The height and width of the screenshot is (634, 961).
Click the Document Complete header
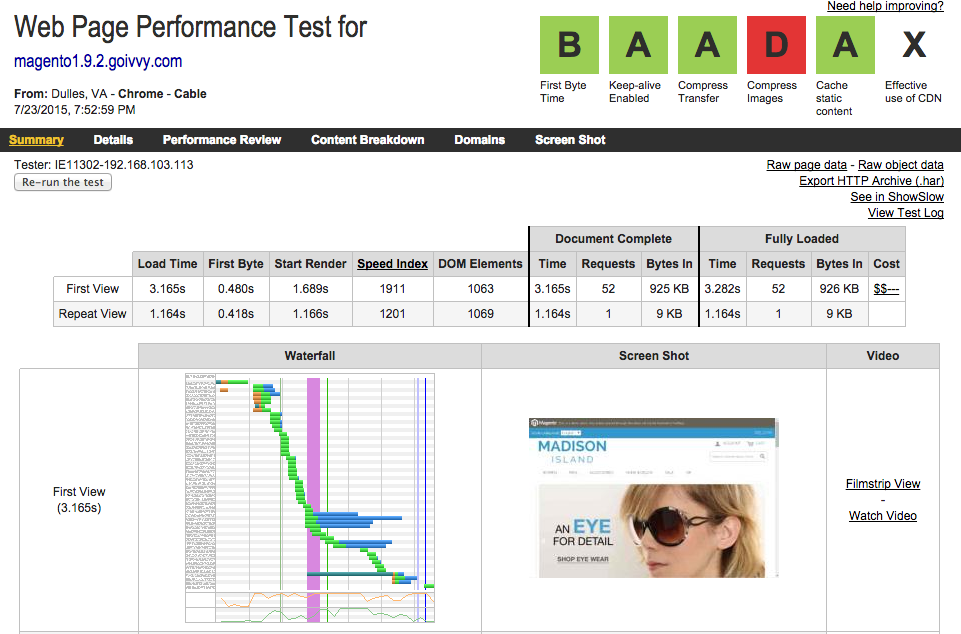coord(613,239)
